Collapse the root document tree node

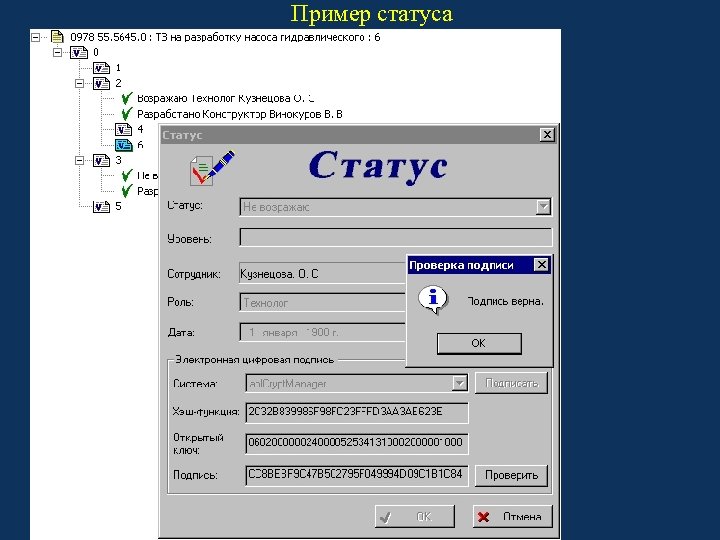coord(35,37)
